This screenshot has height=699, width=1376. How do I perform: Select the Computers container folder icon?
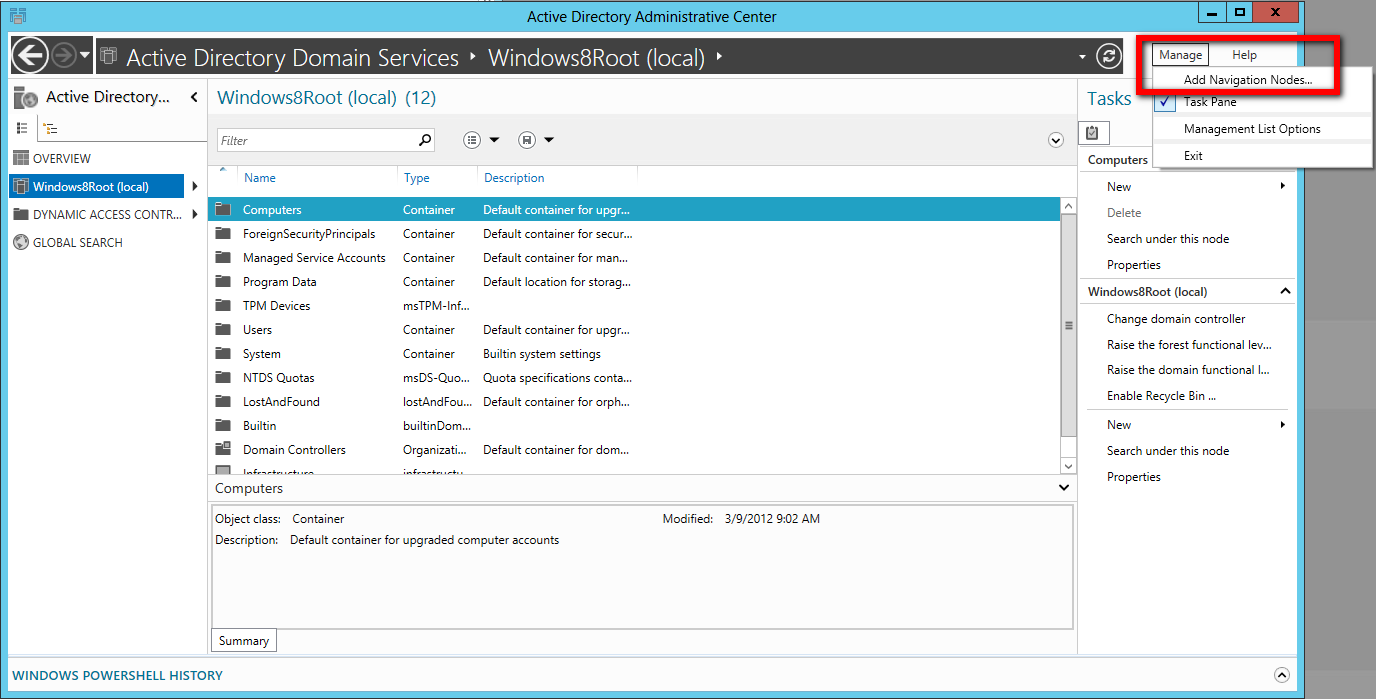coord(224,210)
